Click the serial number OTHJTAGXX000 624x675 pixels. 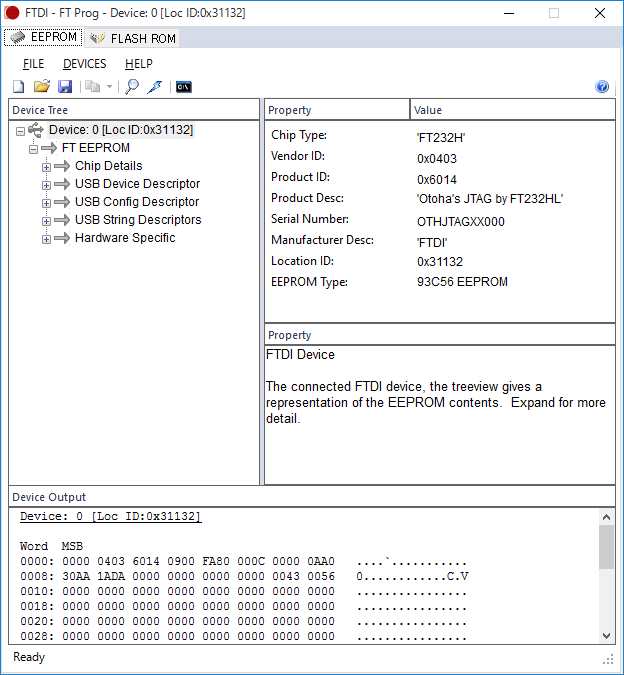click(460, 222)
